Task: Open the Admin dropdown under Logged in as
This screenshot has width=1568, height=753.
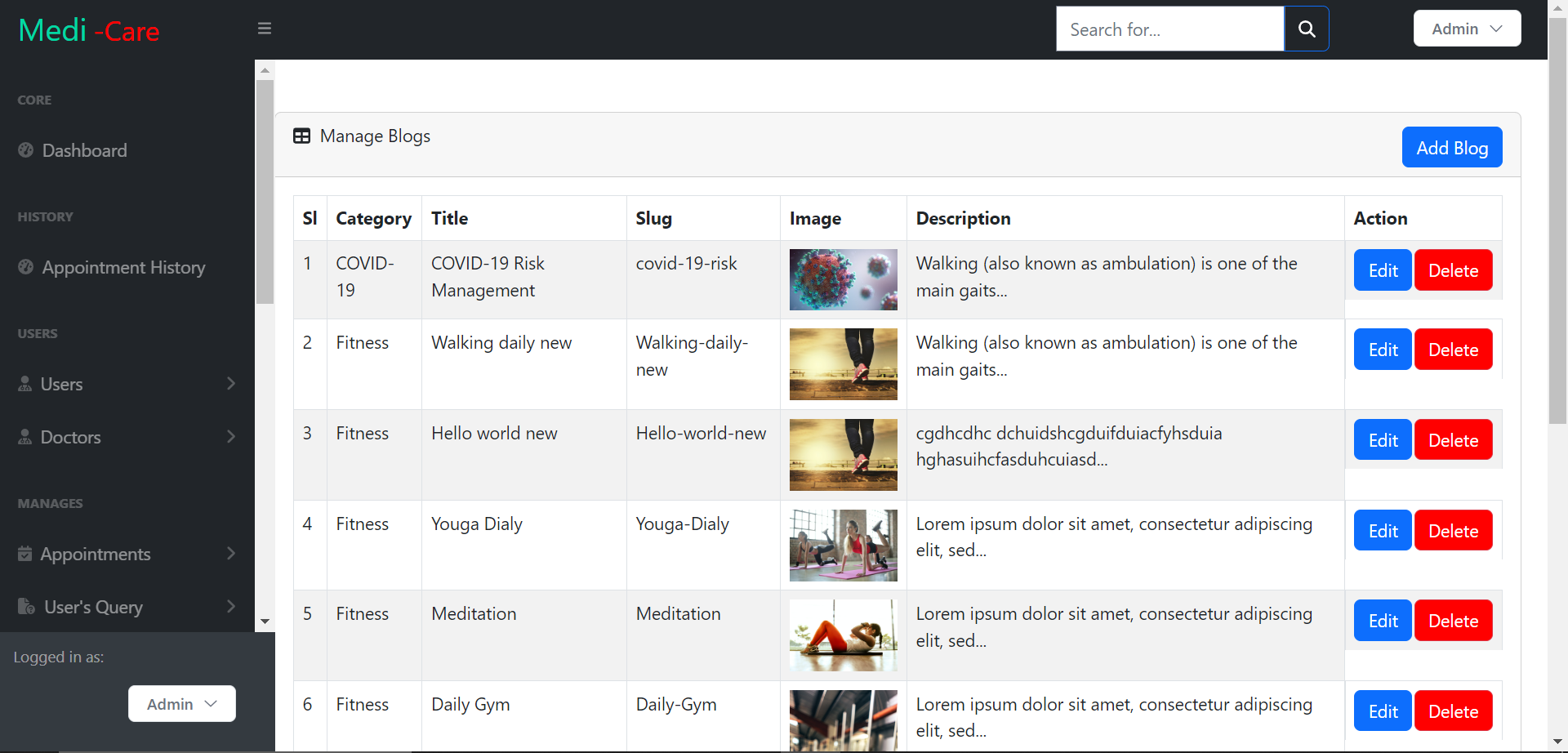Action: coord(181,703)
